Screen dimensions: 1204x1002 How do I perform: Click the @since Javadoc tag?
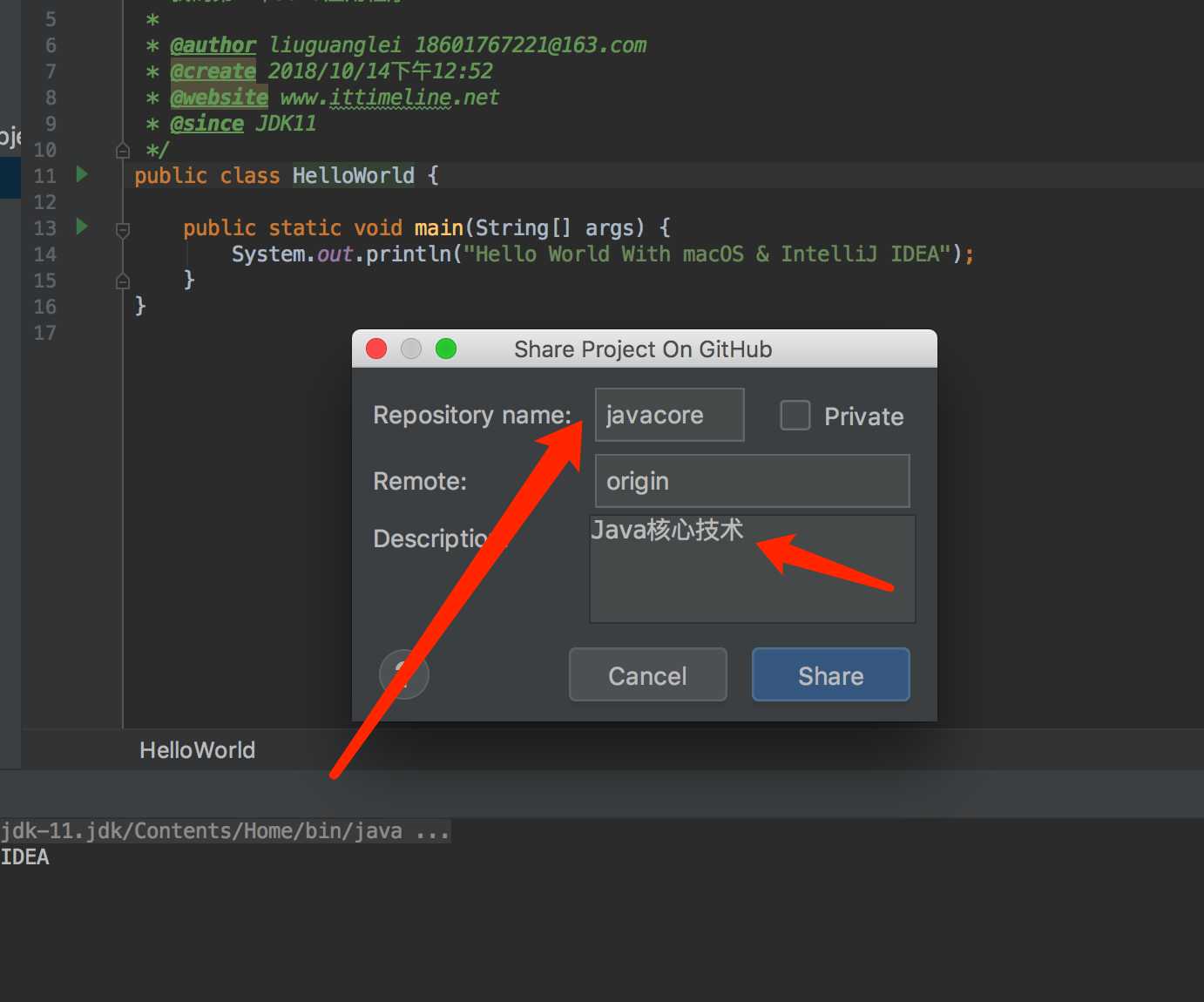pos(206,124)
